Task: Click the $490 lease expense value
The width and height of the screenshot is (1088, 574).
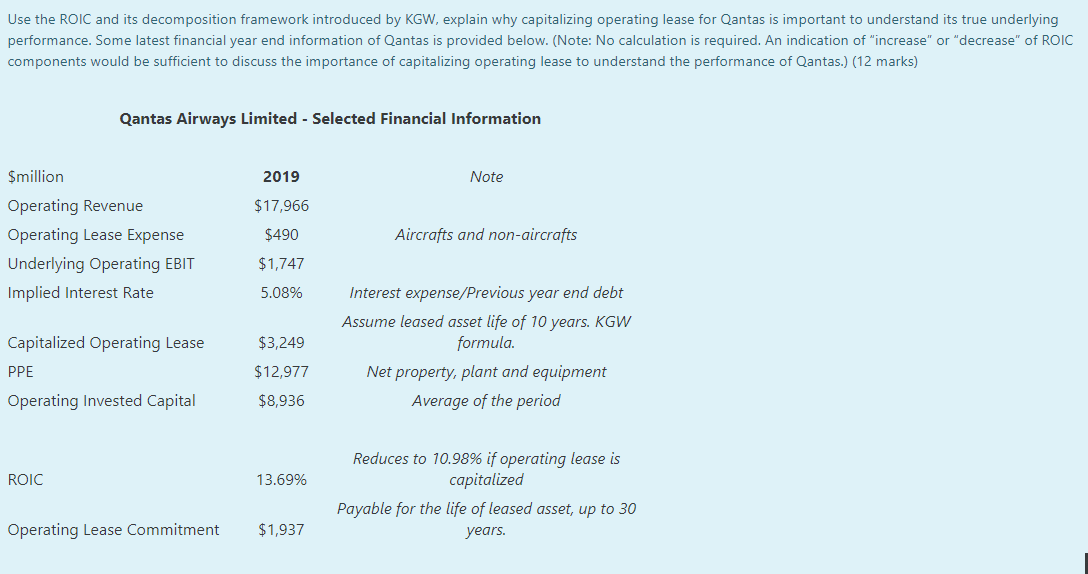Action: pyautogui.click(x=282, y=235)
